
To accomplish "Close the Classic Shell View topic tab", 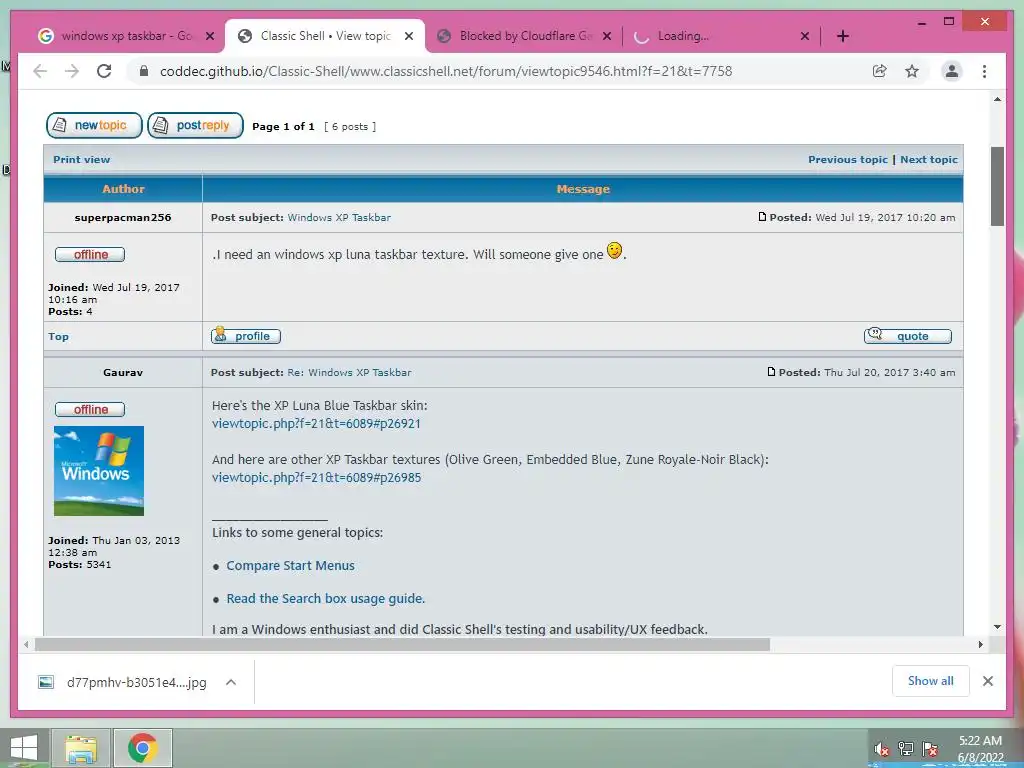I will pos(409,36).
